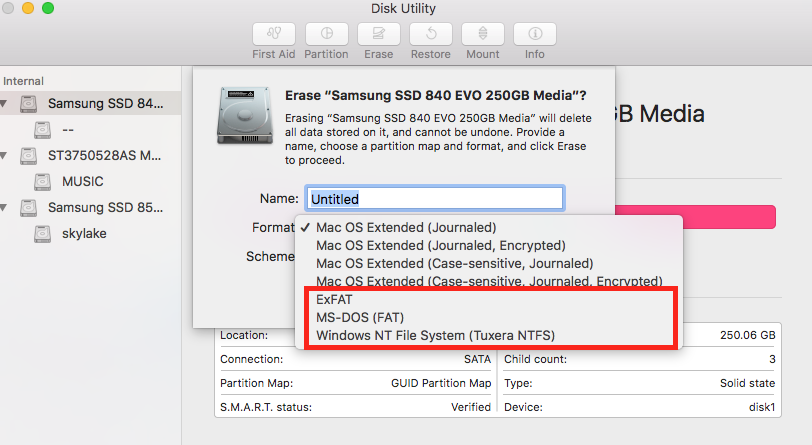This screenshot has width=812, height=445.
Task: Click the 250.06 GB capacity value
Action: 747,335
